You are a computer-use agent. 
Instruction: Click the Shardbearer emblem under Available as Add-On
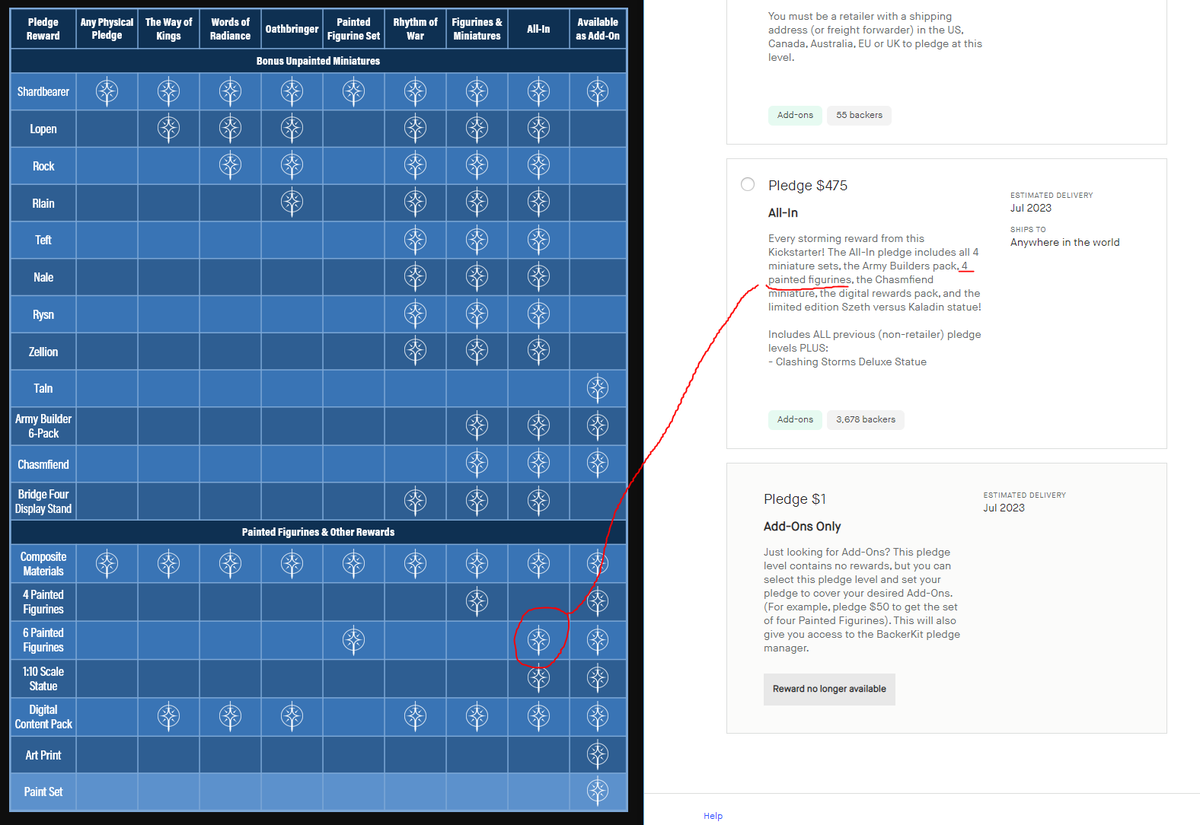point(597,91)
